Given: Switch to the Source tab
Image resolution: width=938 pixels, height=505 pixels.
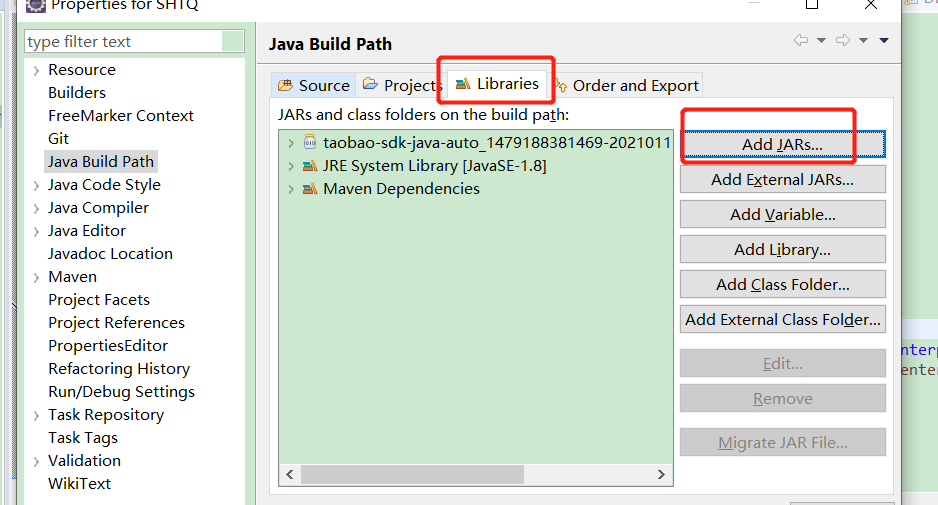Looking at the screenshot, I should coord(314,86).
